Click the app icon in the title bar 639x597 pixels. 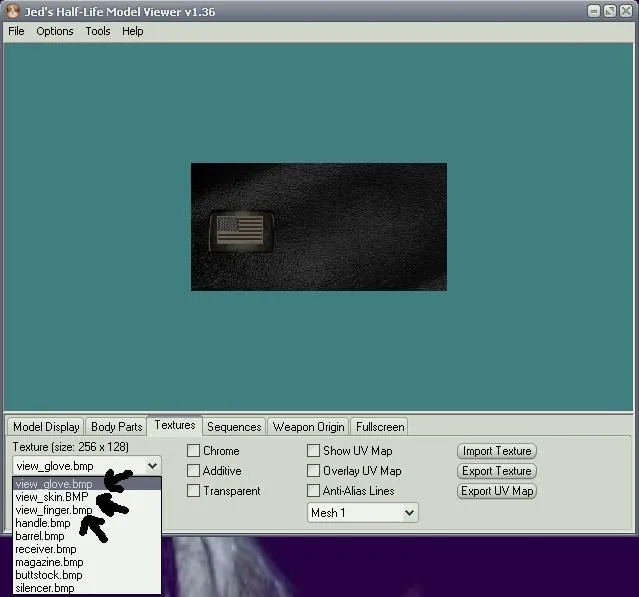pyautogui.click(x=11, y=11)
